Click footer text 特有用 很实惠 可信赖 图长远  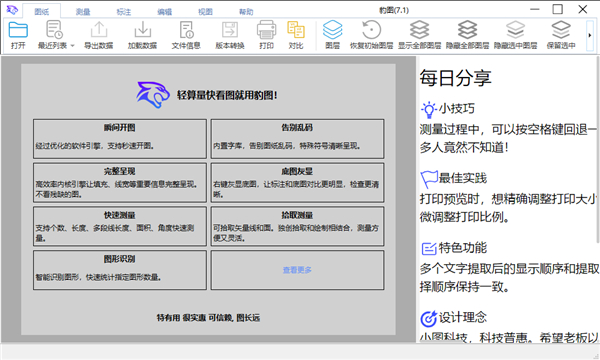click(x=208, y=318)
